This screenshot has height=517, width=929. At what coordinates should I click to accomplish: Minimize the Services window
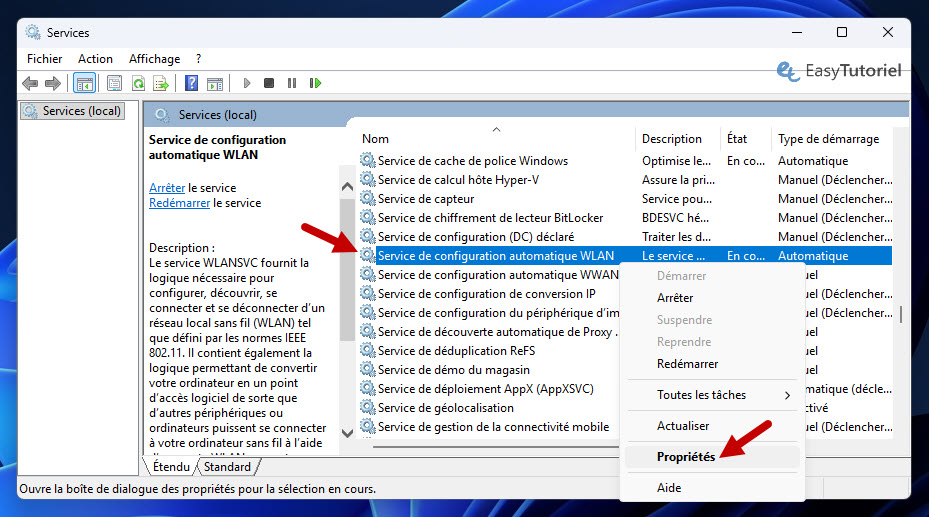point(796,32)
